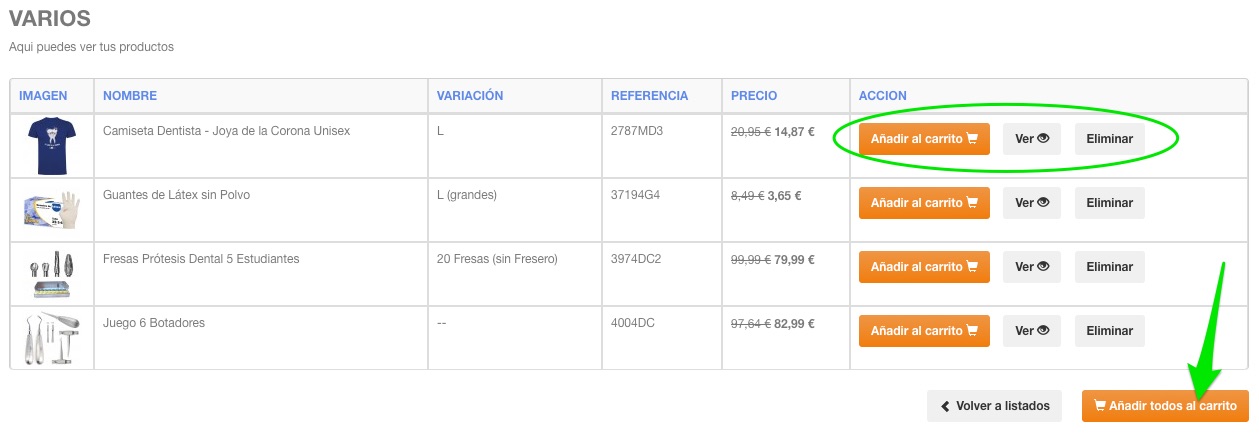Go back with 'Volver a listados'
Image resolution: width=1259 pixels, height=443 pixels.
click(994, 406)
